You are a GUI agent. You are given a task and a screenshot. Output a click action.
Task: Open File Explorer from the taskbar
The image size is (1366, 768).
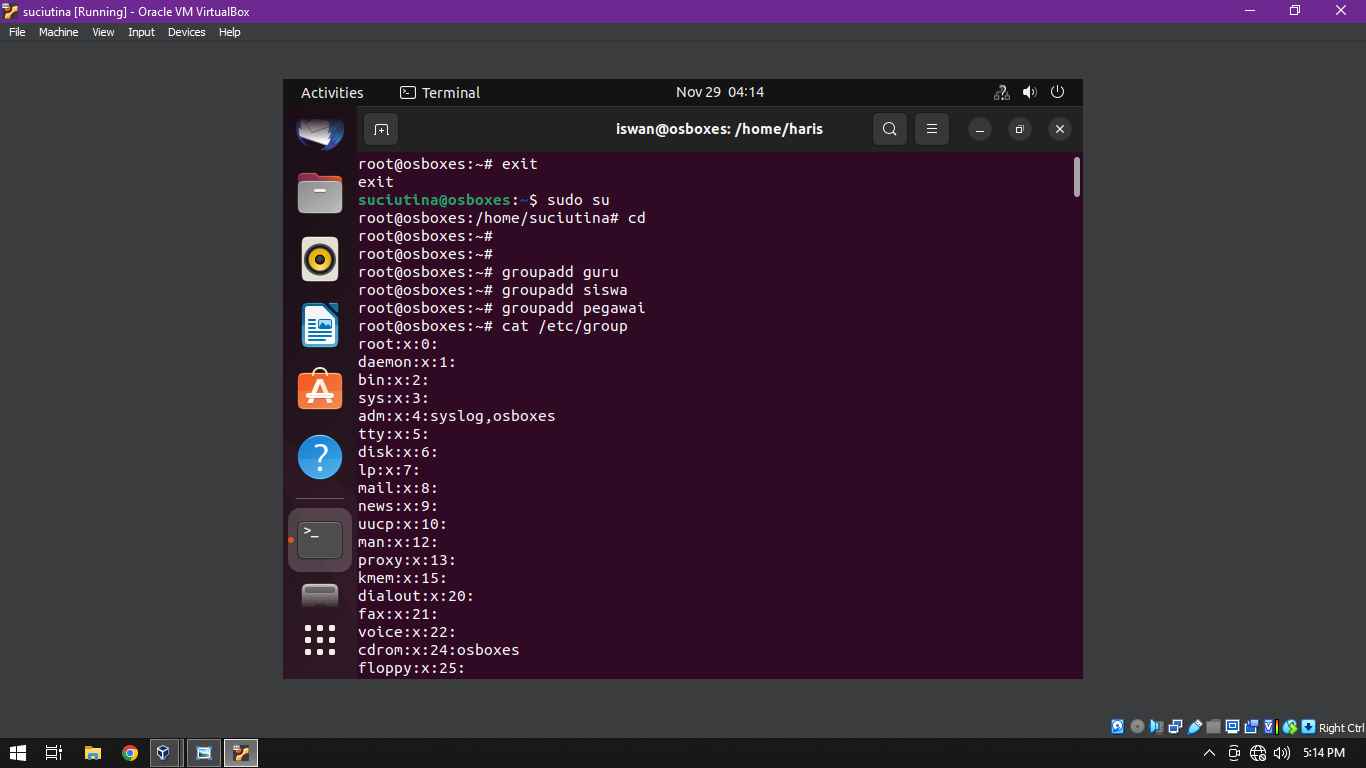point(92,753)
